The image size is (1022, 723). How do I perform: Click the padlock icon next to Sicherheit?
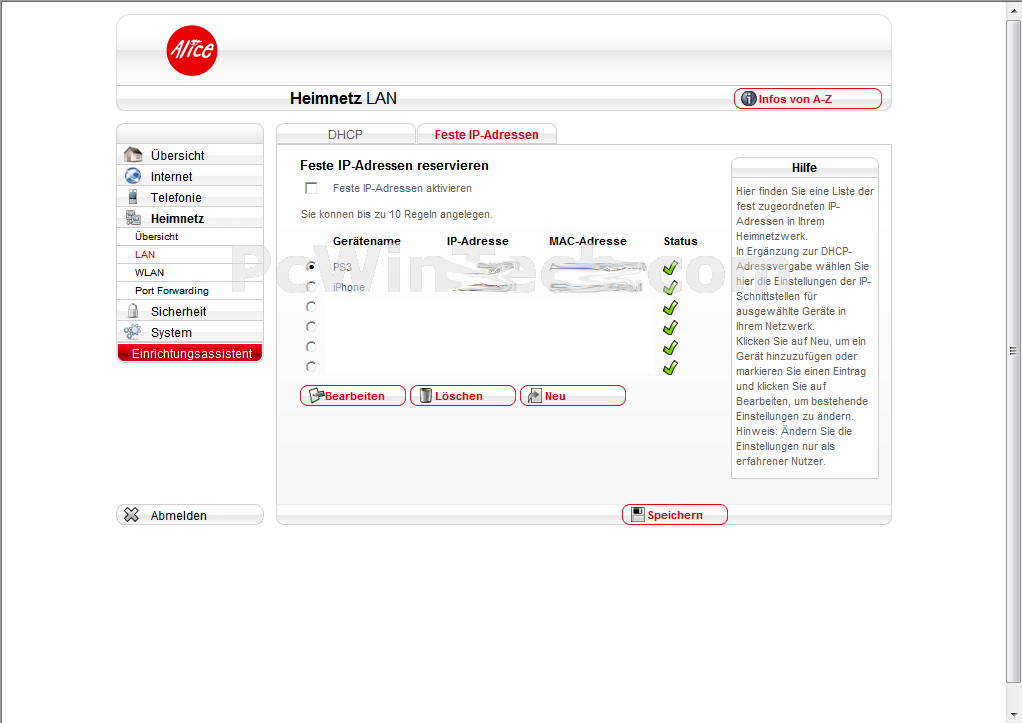[133, 311]
